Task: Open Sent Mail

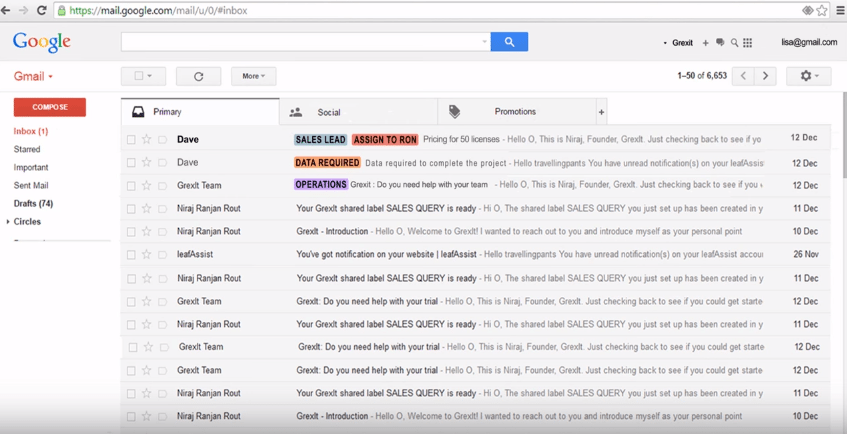Action: pyautogui.click(x=31, y=185)
